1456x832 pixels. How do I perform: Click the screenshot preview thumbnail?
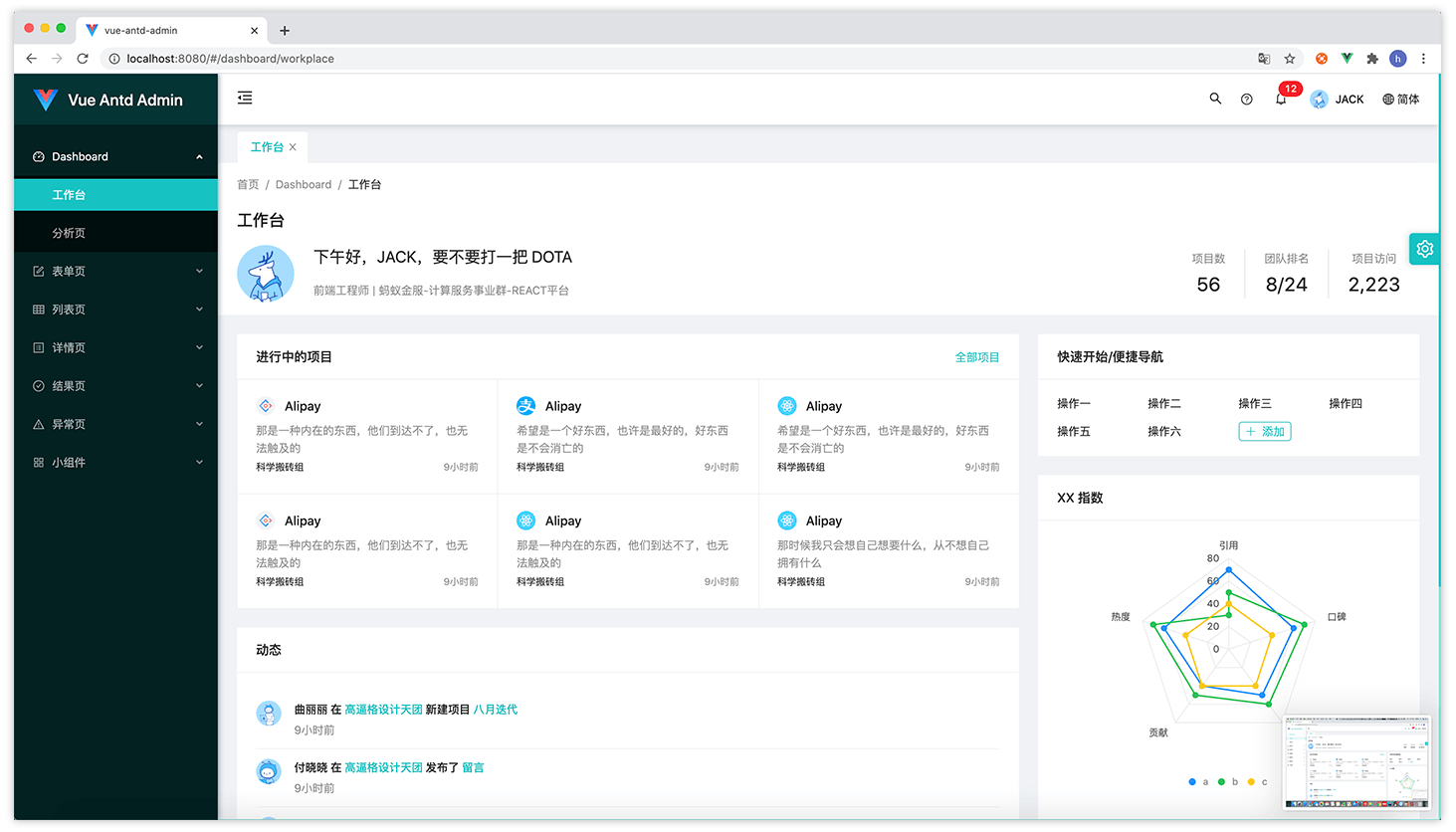pyautogui.click(x=1356, y=762)
